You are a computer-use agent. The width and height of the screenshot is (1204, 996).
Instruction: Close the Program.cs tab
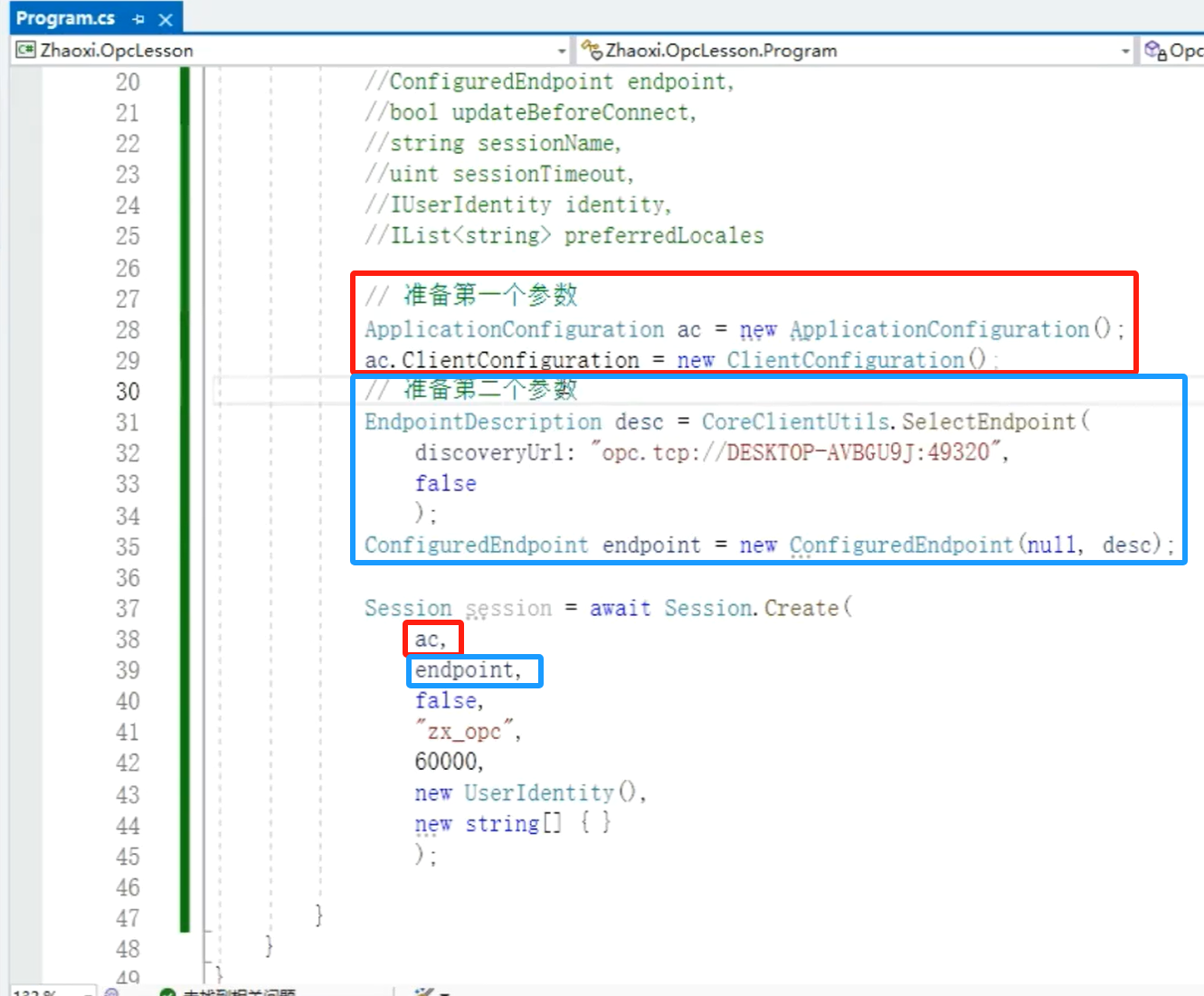click(166, 19)
